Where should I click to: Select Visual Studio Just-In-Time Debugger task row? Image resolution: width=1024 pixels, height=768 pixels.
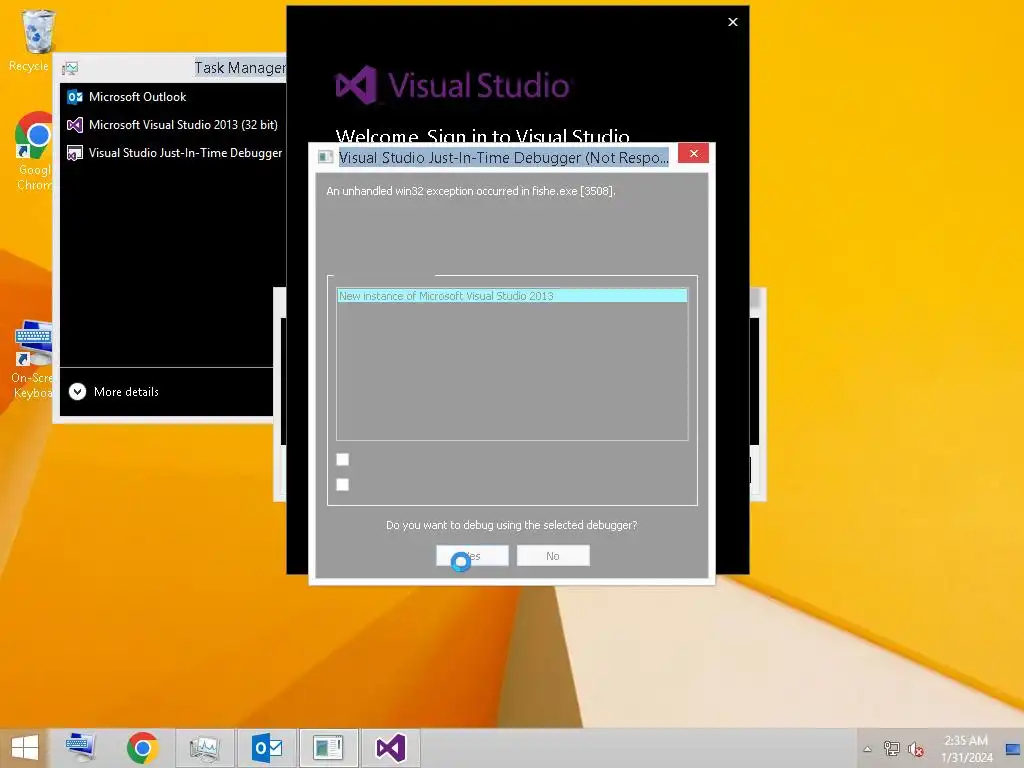[173, 153]
